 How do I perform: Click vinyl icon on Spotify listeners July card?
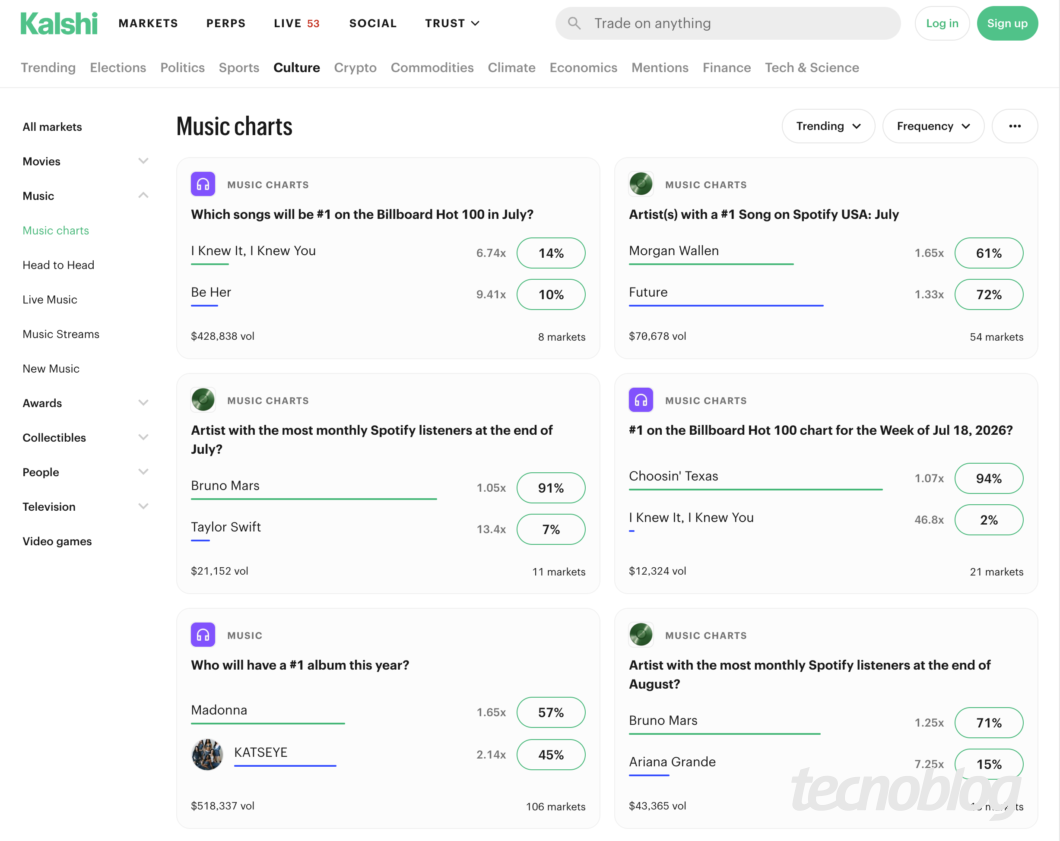(x=203, y=400)
